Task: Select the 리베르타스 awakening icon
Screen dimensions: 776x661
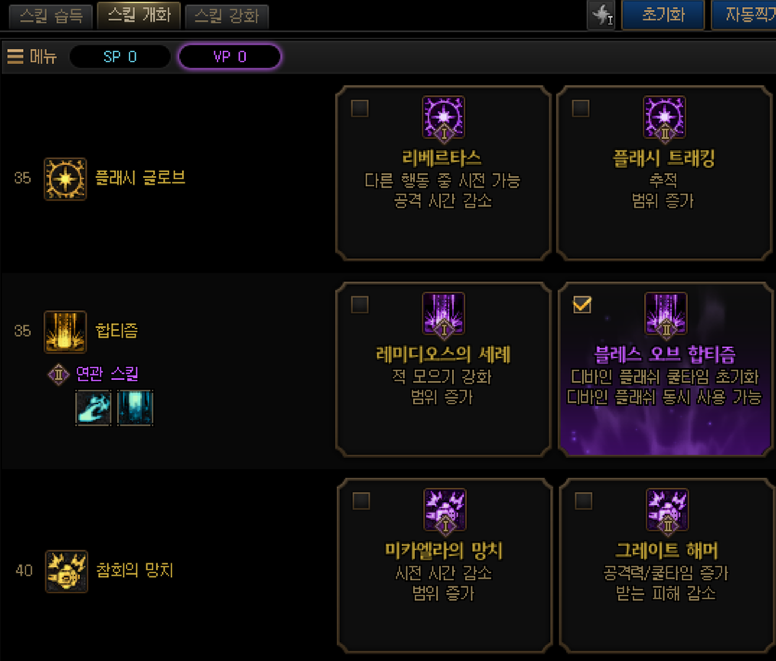Action: tap(443, 117)
